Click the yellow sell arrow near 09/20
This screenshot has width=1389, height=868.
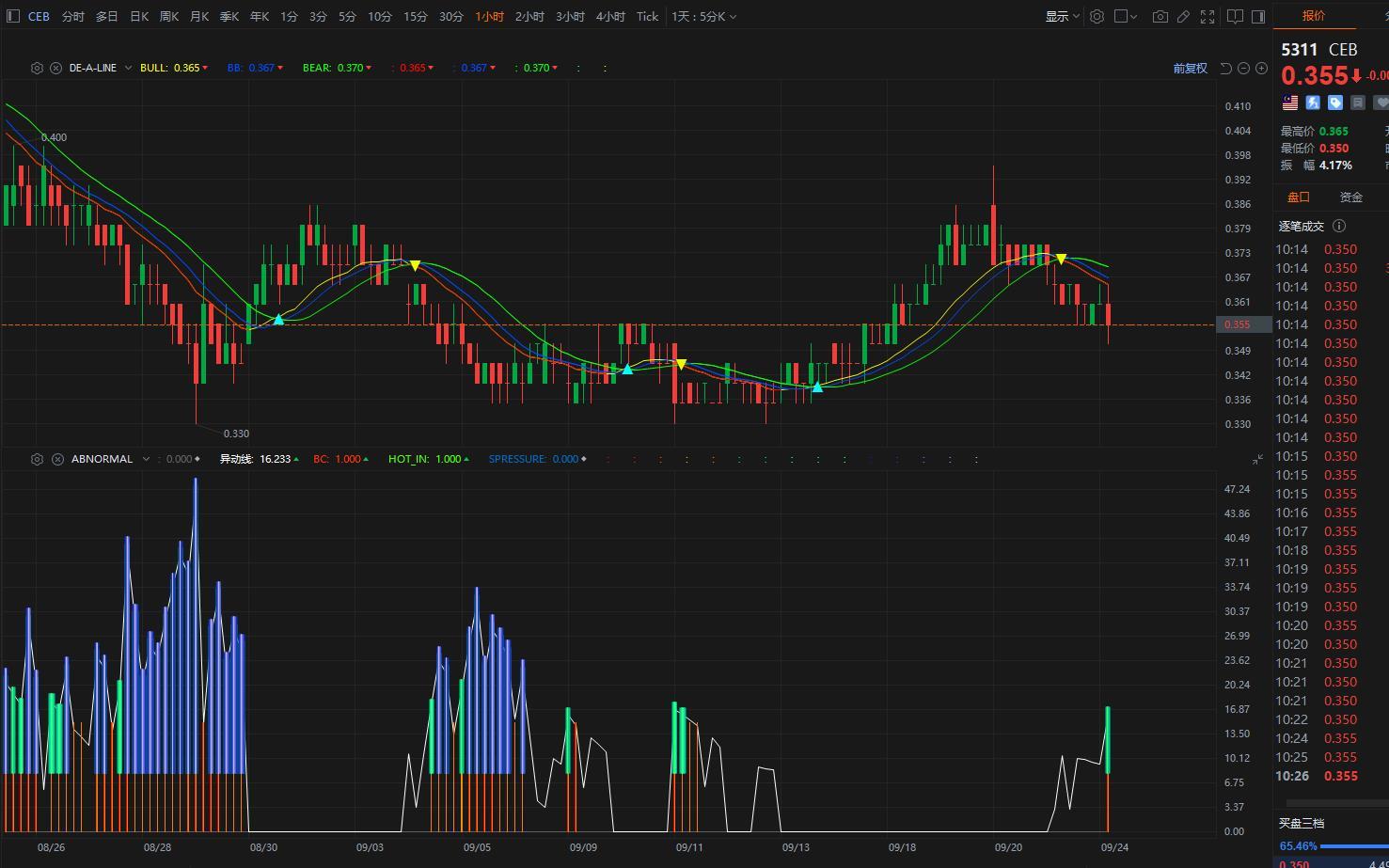coord(1061,259)
